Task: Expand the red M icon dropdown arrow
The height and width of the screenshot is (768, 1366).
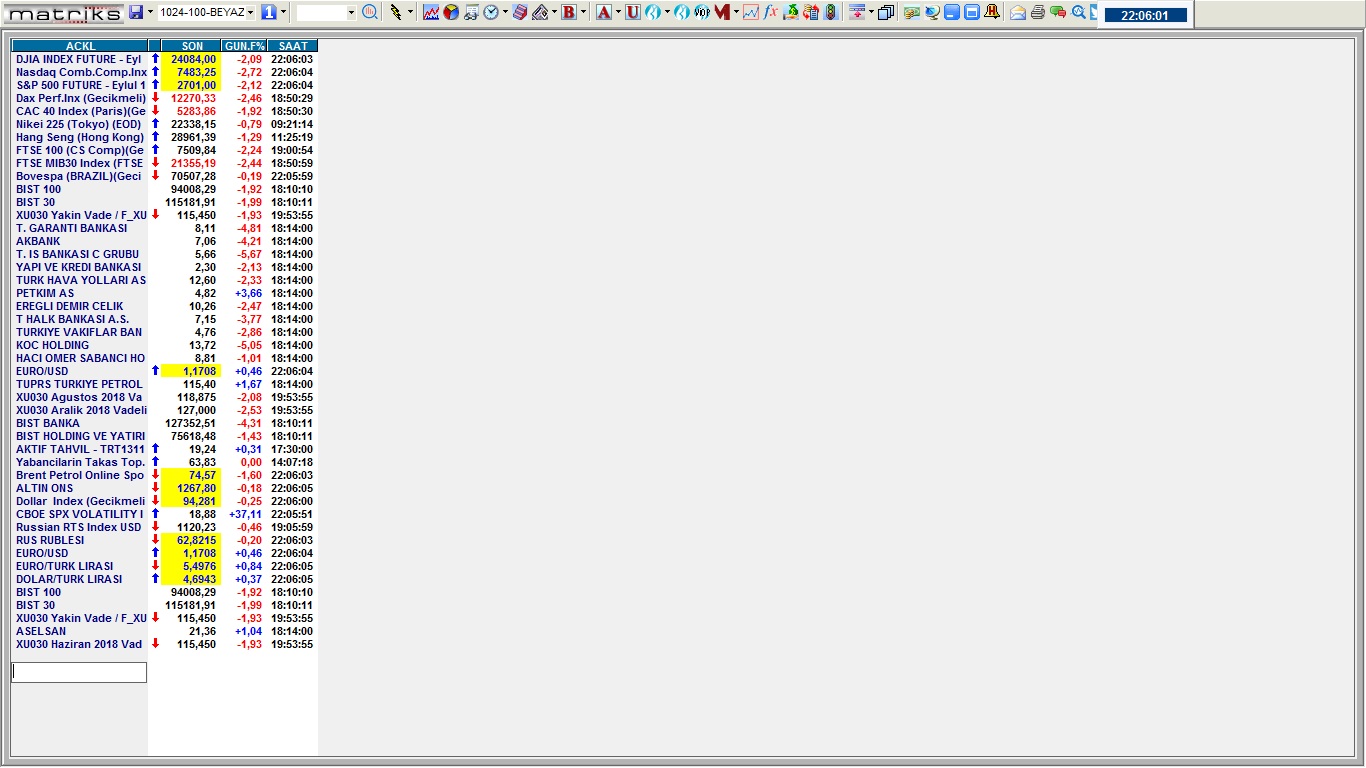Action: [x=736, y=12]
